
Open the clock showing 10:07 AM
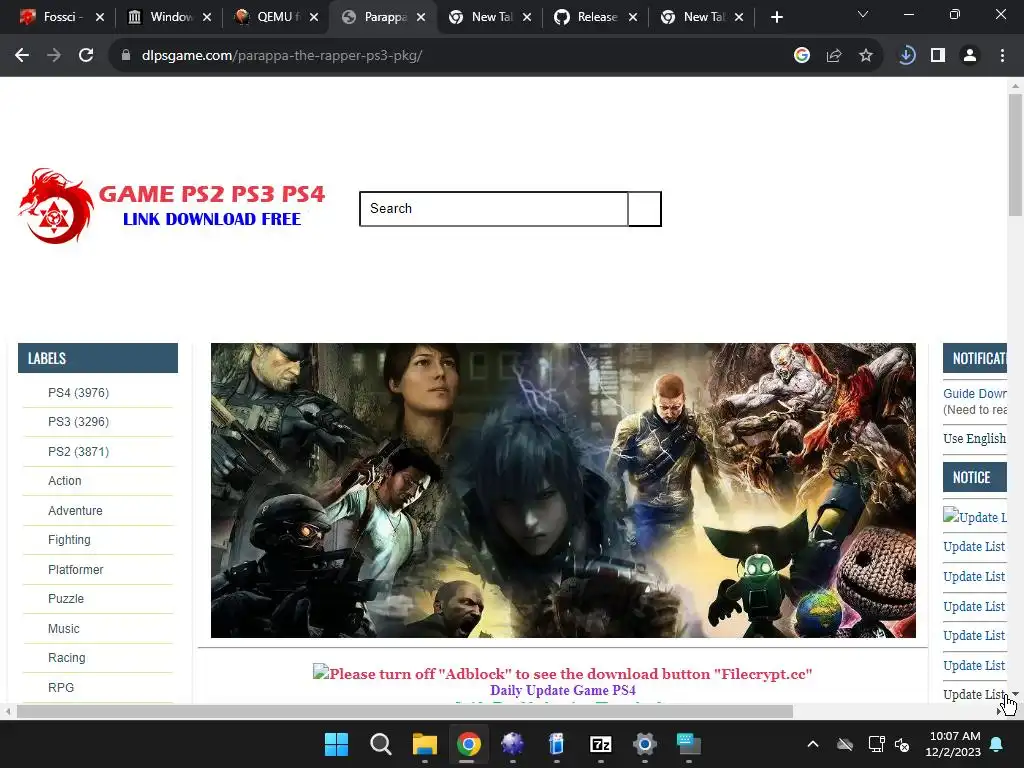pyautogui.click(x=953, y=744)
